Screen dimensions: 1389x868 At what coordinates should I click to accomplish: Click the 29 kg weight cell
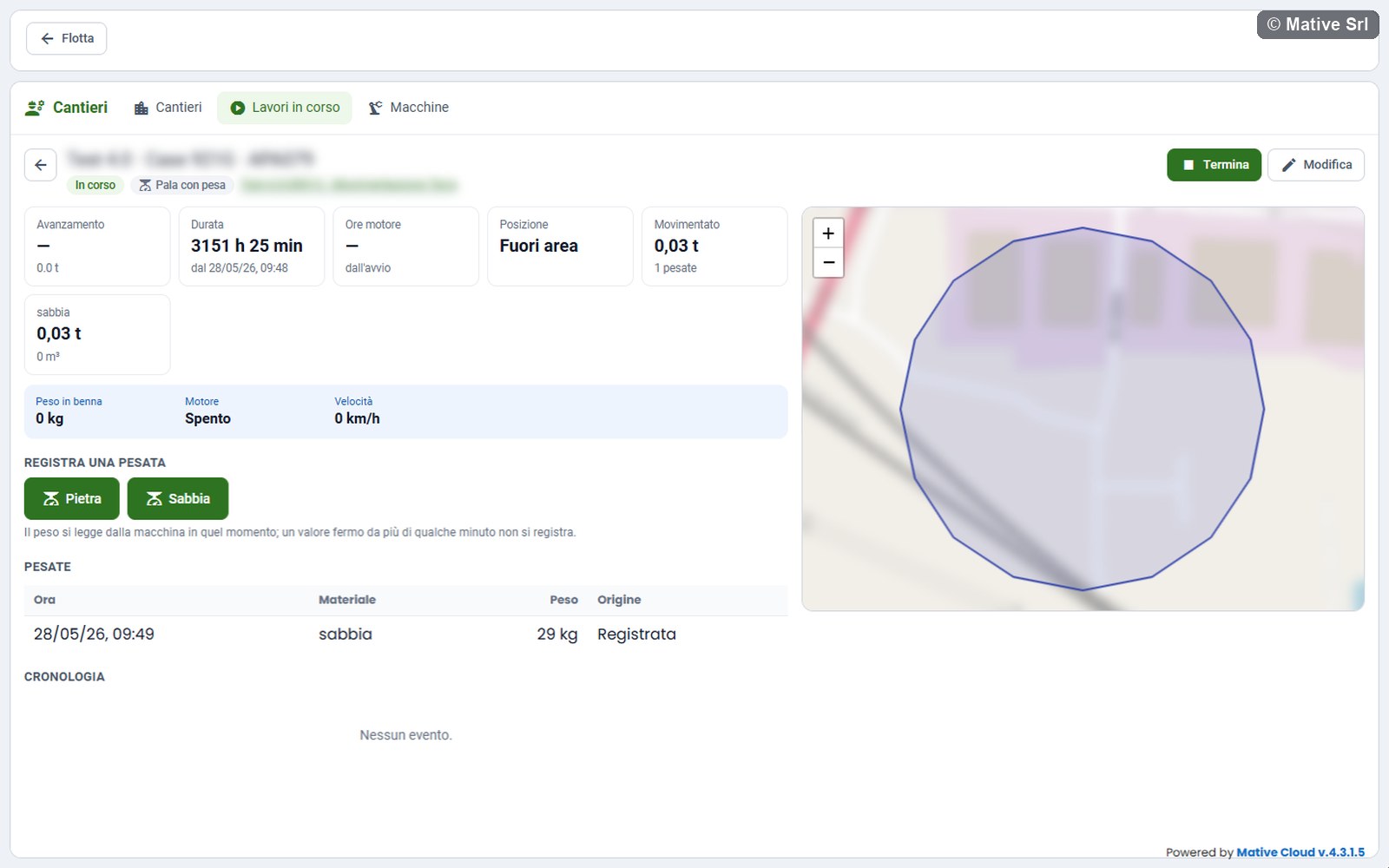[557, 635]
